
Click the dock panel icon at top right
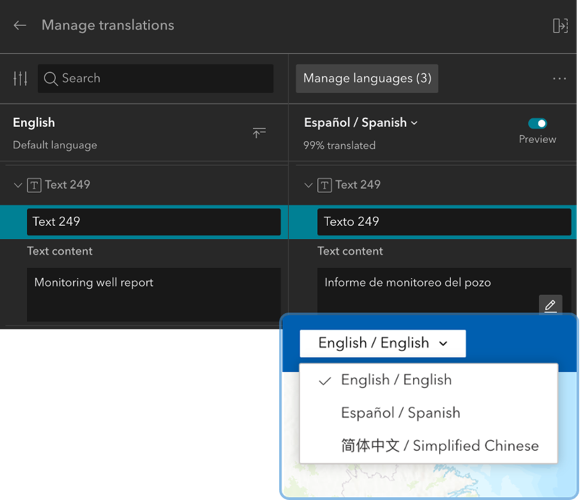tap(560, 26)
